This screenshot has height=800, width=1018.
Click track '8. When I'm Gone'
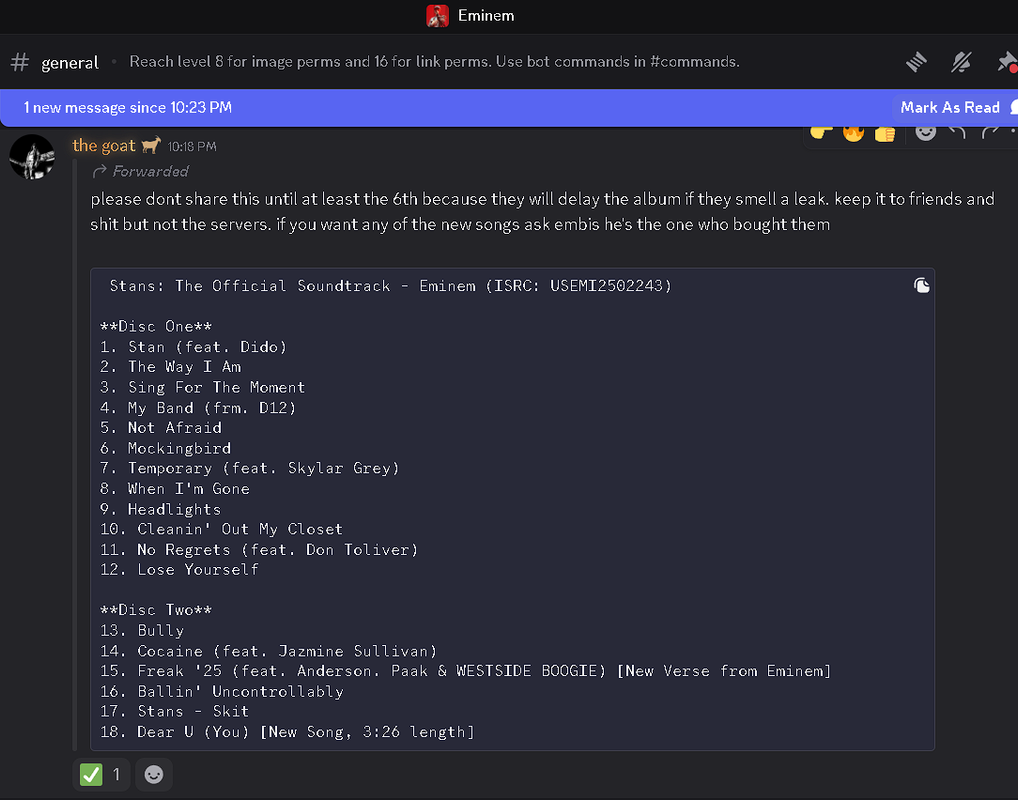175,488
